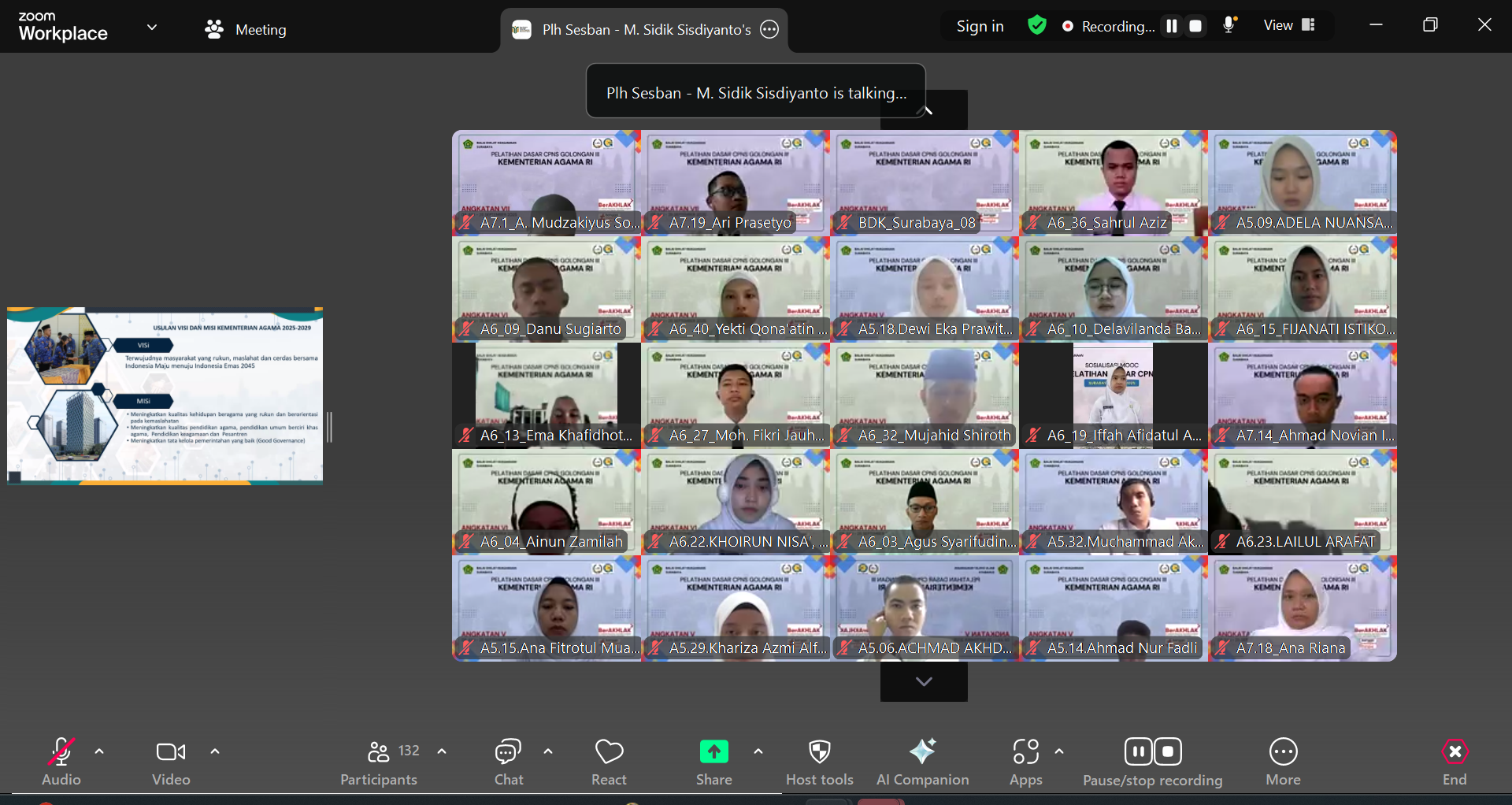Click the encryption shield icon in title bar
1512x805 pixels.
coord(1037,26)
